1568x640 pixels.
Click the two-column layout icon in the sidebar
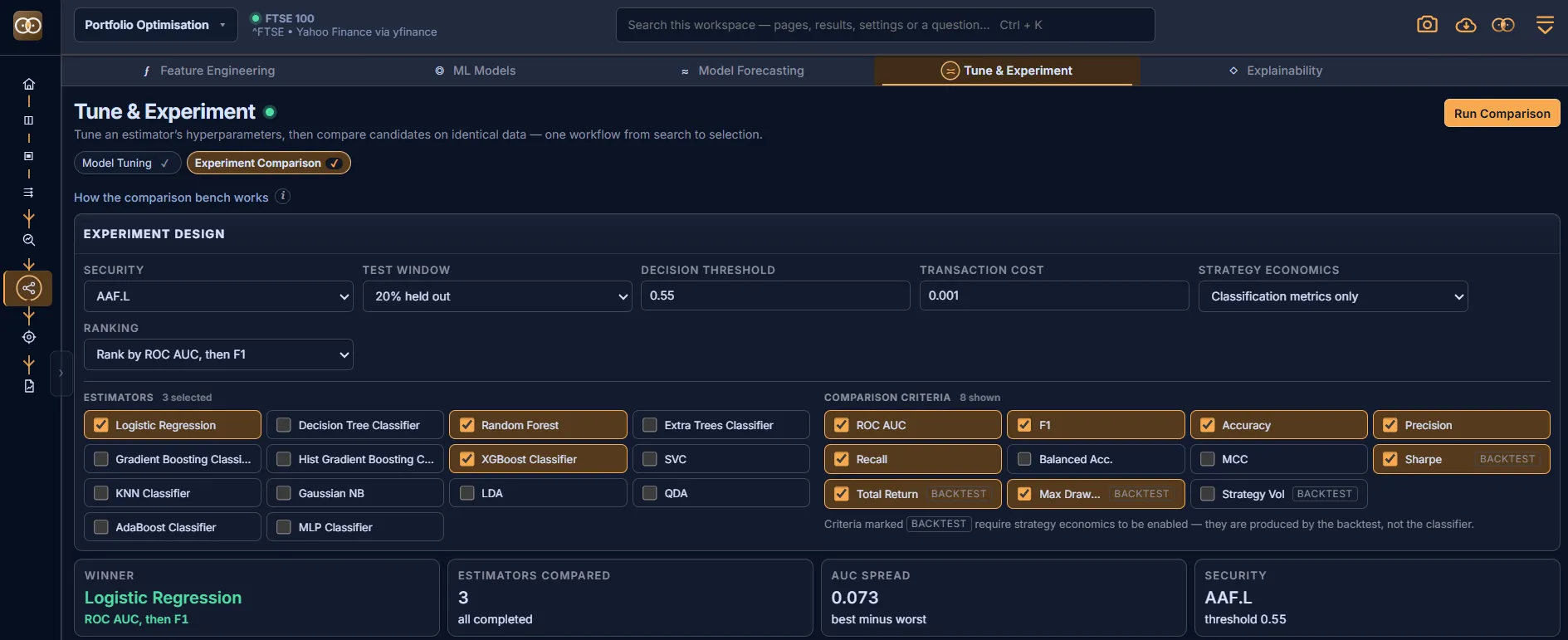(29, 120)
